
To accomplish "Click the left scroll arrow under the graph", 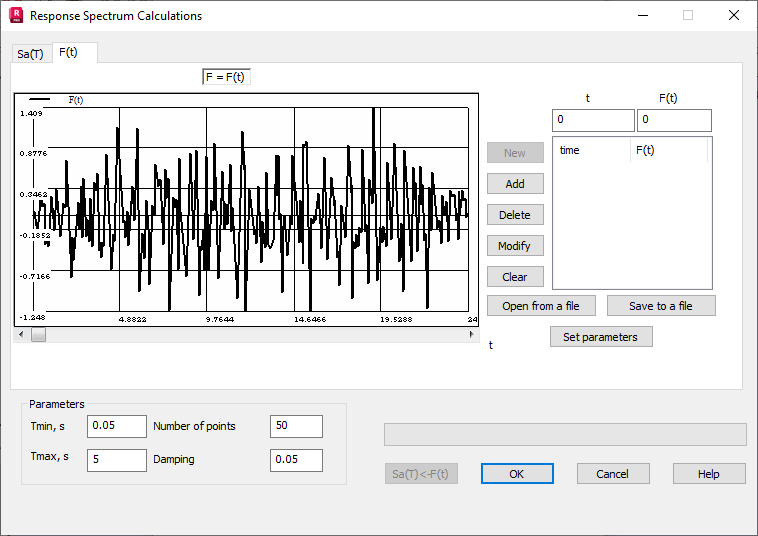I will tap(21, 334).
